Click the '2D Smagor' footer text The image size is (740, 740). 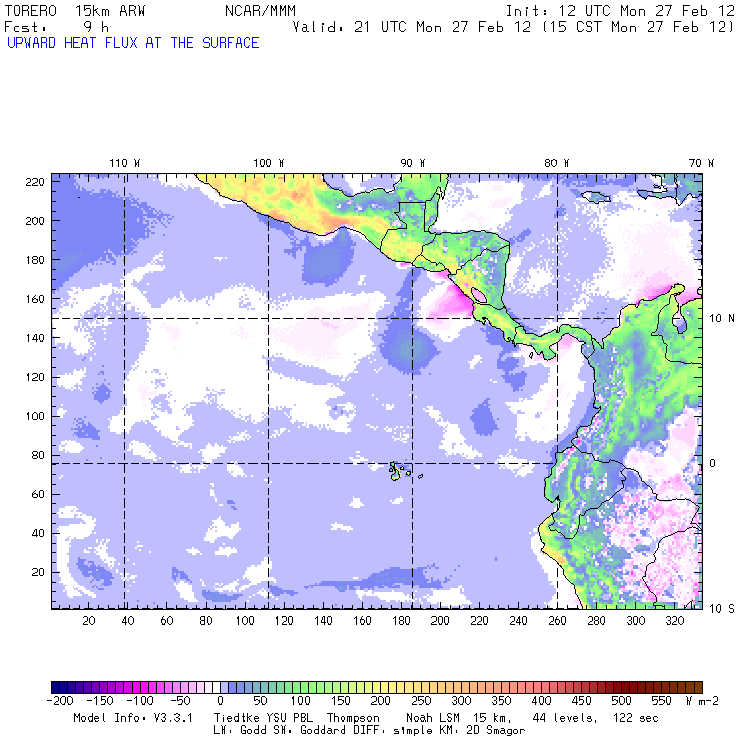tap(496, 731)
